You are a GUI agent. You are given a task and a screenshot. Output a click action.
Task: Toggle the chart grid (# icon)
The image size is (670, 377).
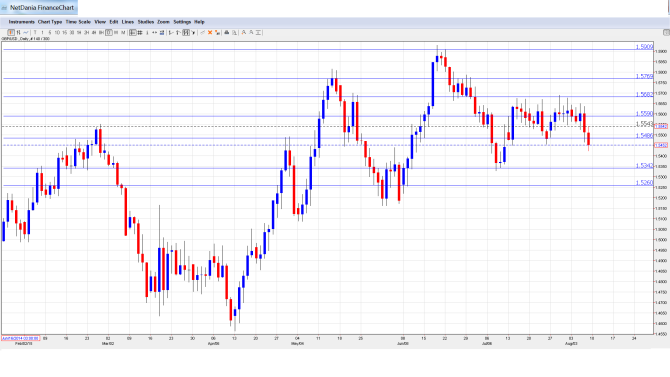coord(140,32)
